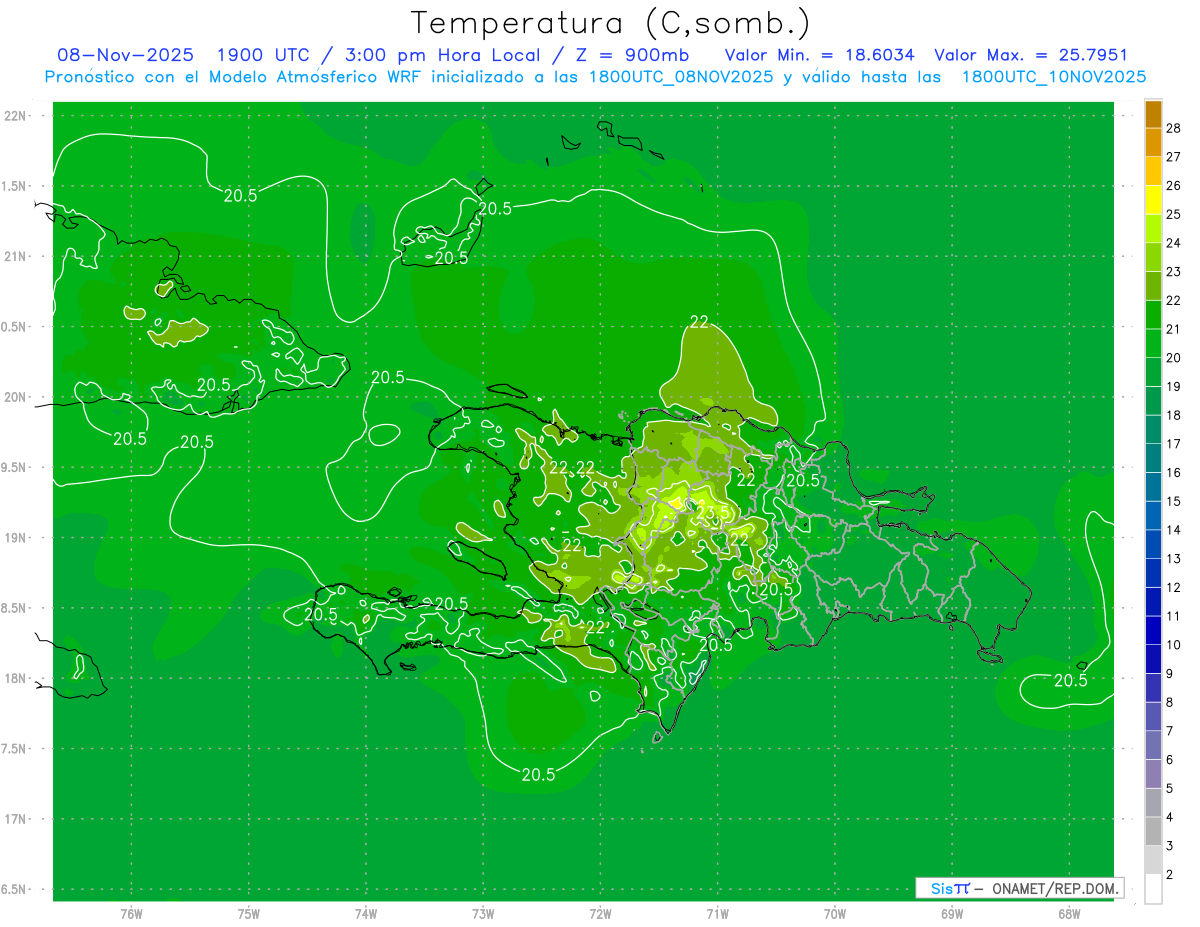Click the legend swatch between 6 and 7
This screenshot has height=927, width=1200.
point(1153,745)
